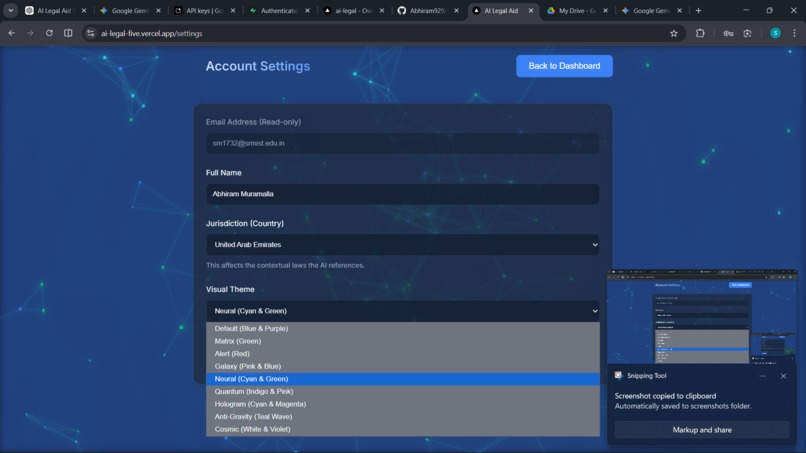This screenshot has width=806, height=453.
Task: View site information icon in address bar
Action: [90, 33]
